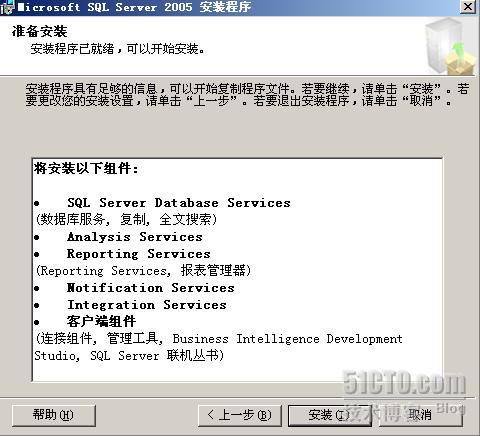This screenshot has height=436, width=480.
Task: Cancel setup with the 取消 button
Action: (x=421, y=415)
